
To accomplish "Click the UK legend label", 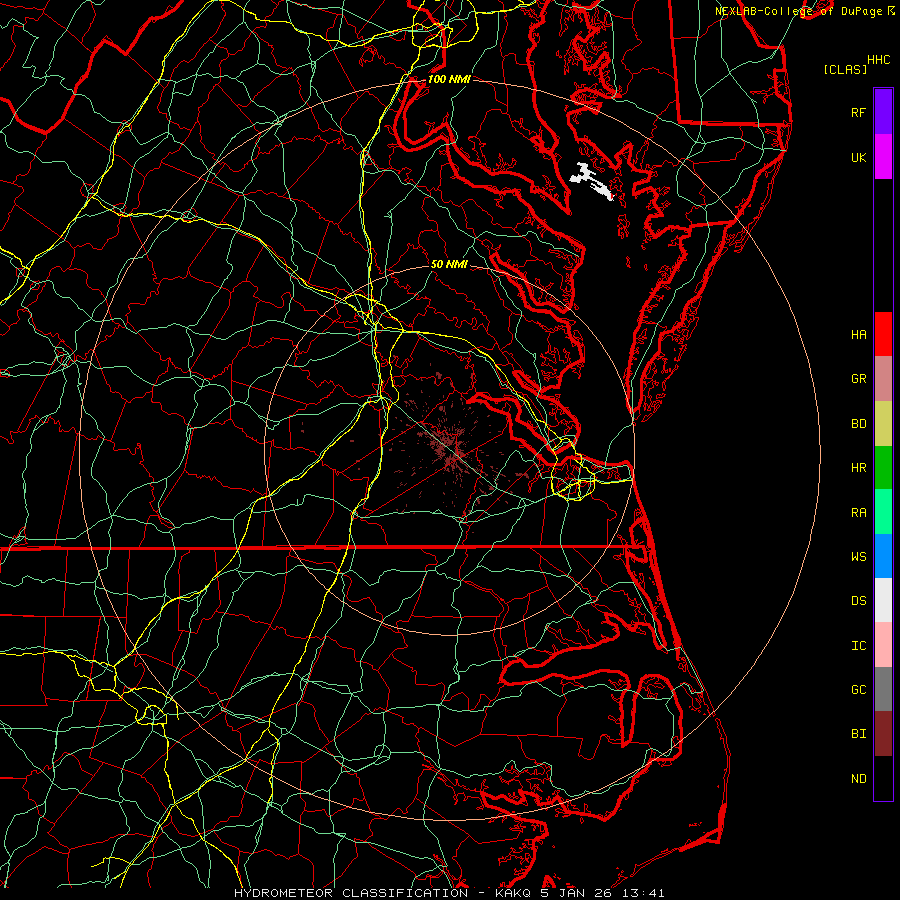I will (858, 157).
